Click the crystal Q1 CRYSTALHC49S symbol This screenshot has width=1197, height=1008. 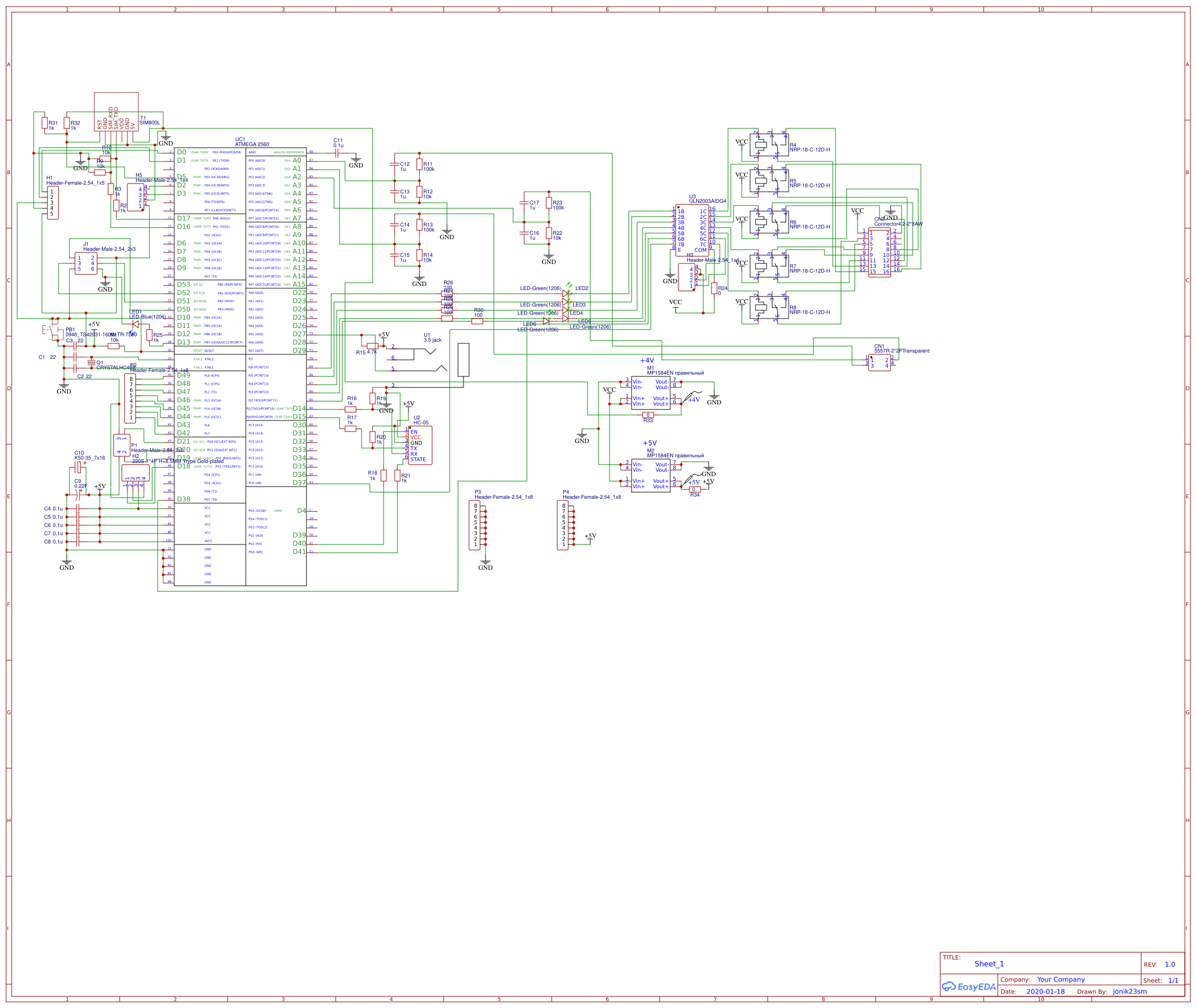click(x=91, y=362)
